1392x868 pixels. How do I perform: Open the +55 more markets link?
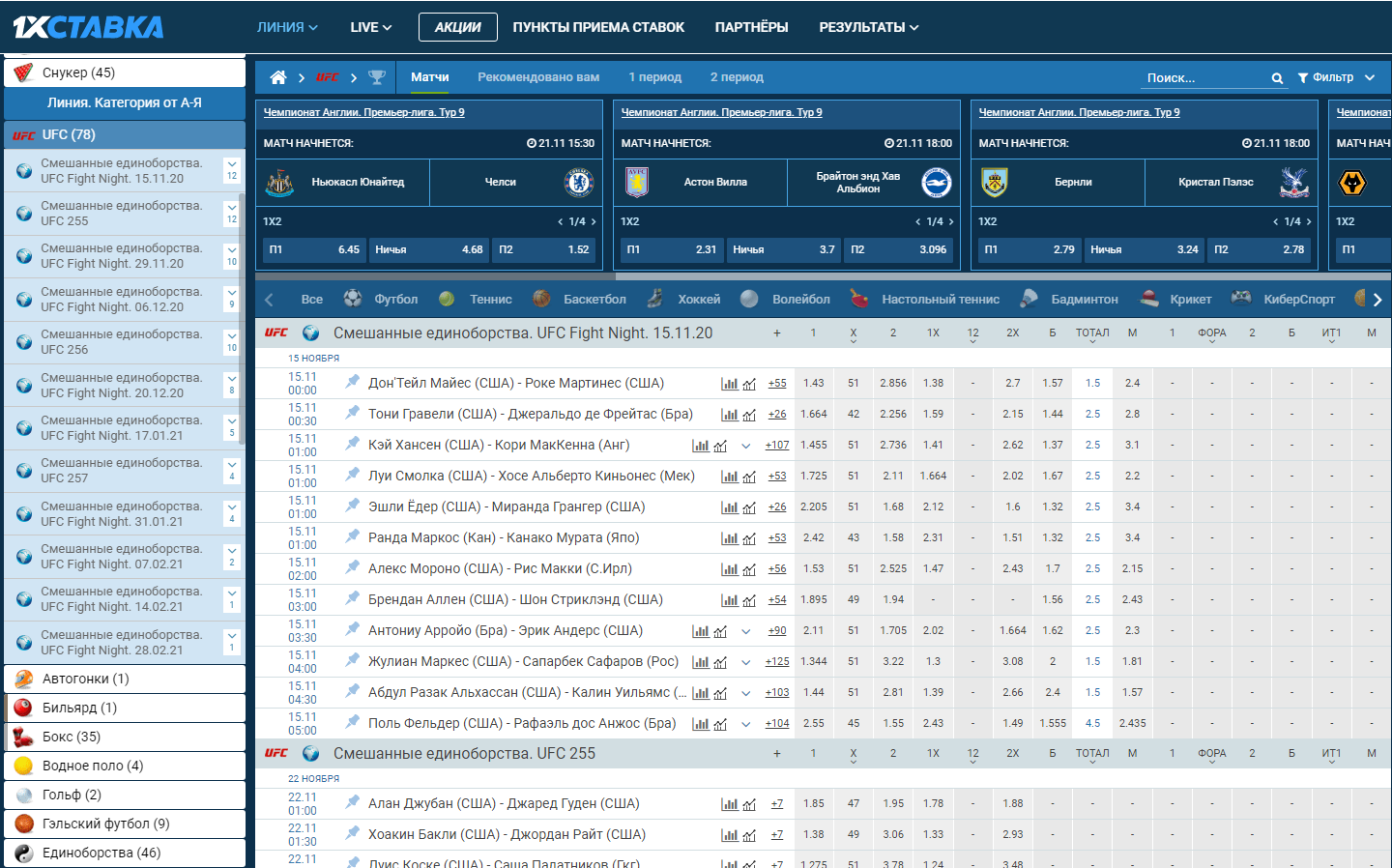point(777,384)
